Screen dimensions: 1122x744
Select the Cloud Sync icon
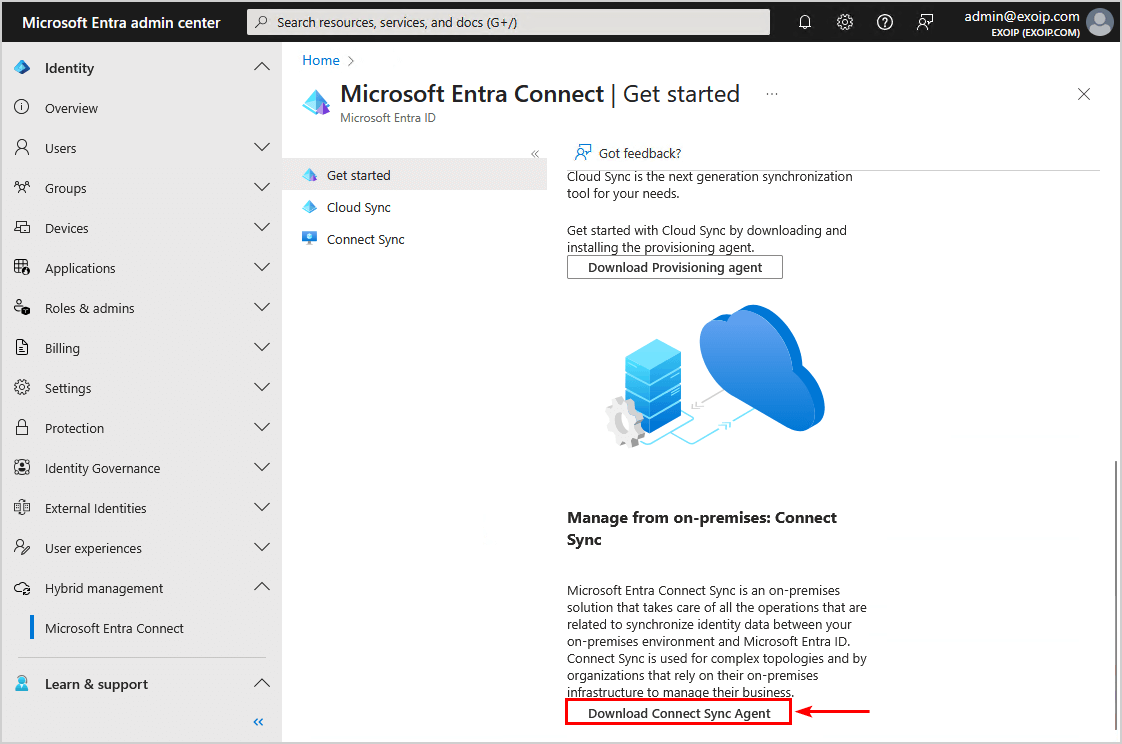[x=309, y=207]
